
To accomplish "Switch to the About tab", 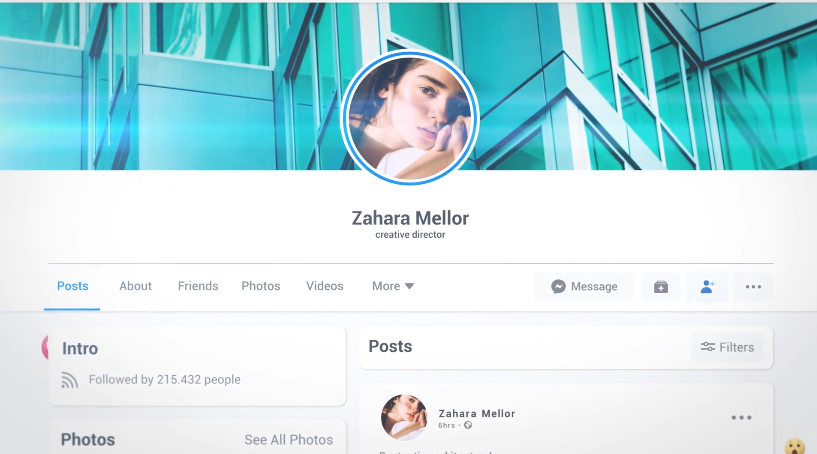I will click(135, 286).
